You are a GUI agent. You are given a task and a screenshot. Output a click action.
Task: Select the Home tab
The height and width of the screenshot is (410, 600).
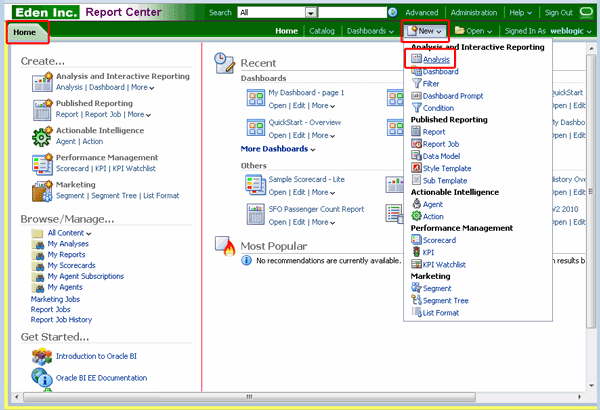tap(26, 32)
